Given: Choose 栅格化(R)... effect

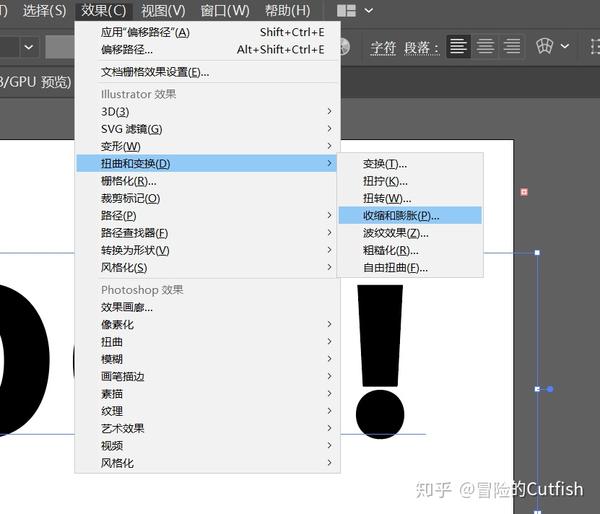Looking at the screenshot, I should [x=208, y=181].
